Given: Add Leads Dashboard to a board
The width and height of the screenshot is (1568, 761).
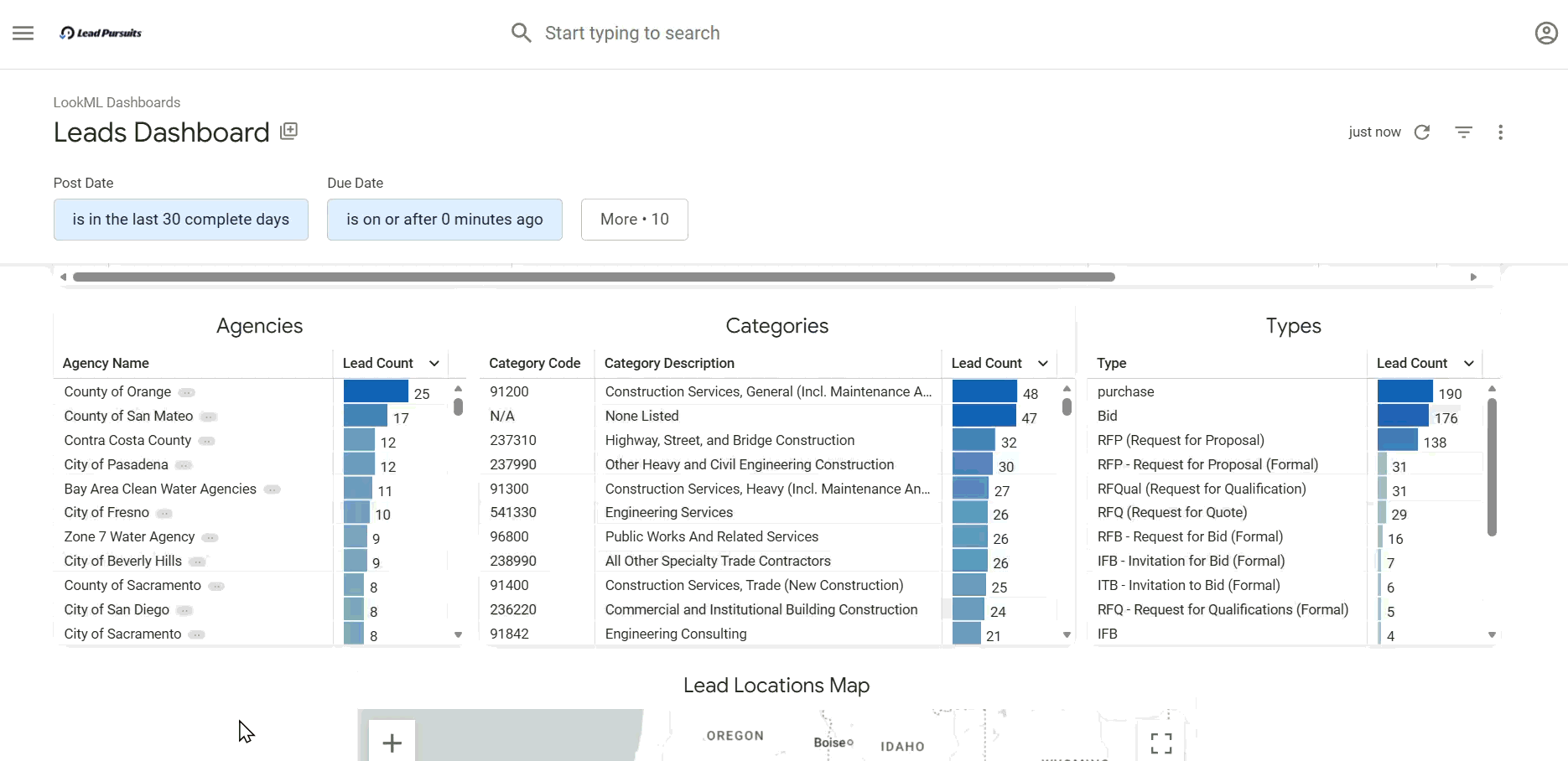Looking at the screenshot, I should (288, 131).
